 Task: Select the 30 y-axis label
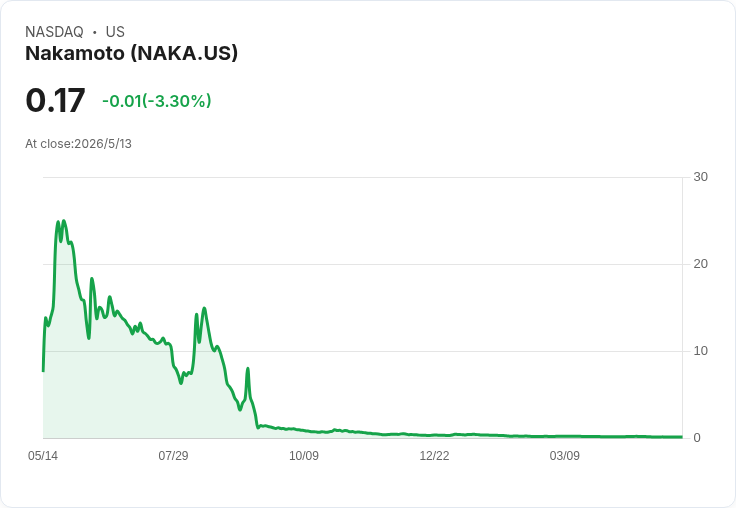[x=700, y=177]
